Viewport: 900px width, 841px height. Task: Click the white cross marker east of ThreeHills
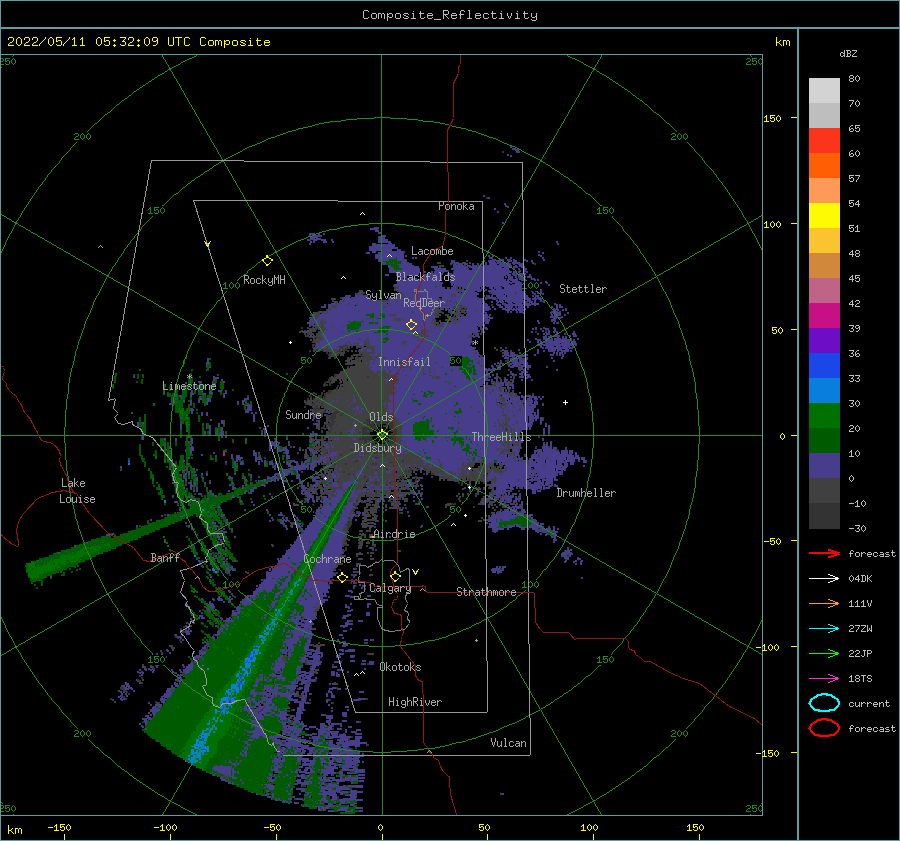coord(565,402)
